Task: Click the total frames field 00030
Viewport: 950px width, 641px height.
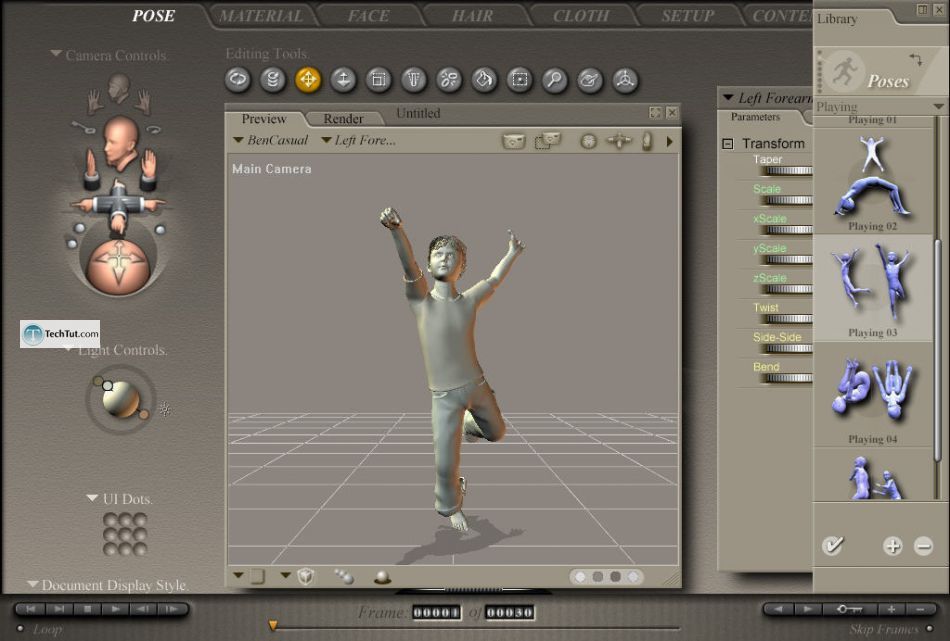Action: point(510,613)
